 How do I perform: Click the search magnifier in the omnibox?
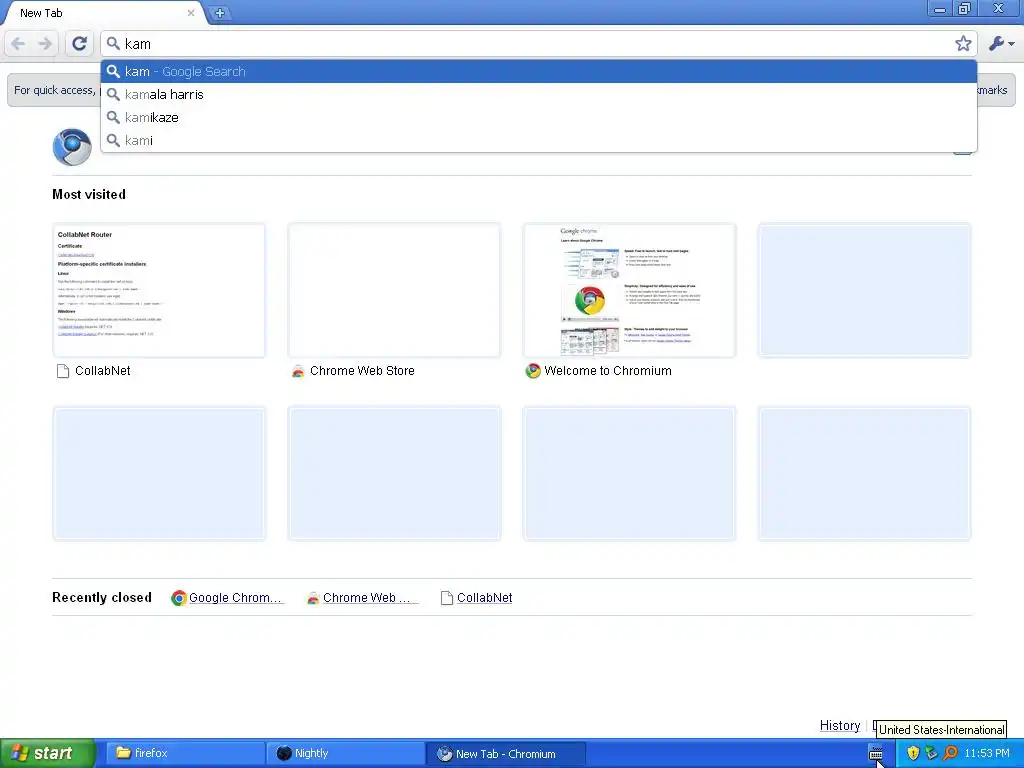point(113,43)
